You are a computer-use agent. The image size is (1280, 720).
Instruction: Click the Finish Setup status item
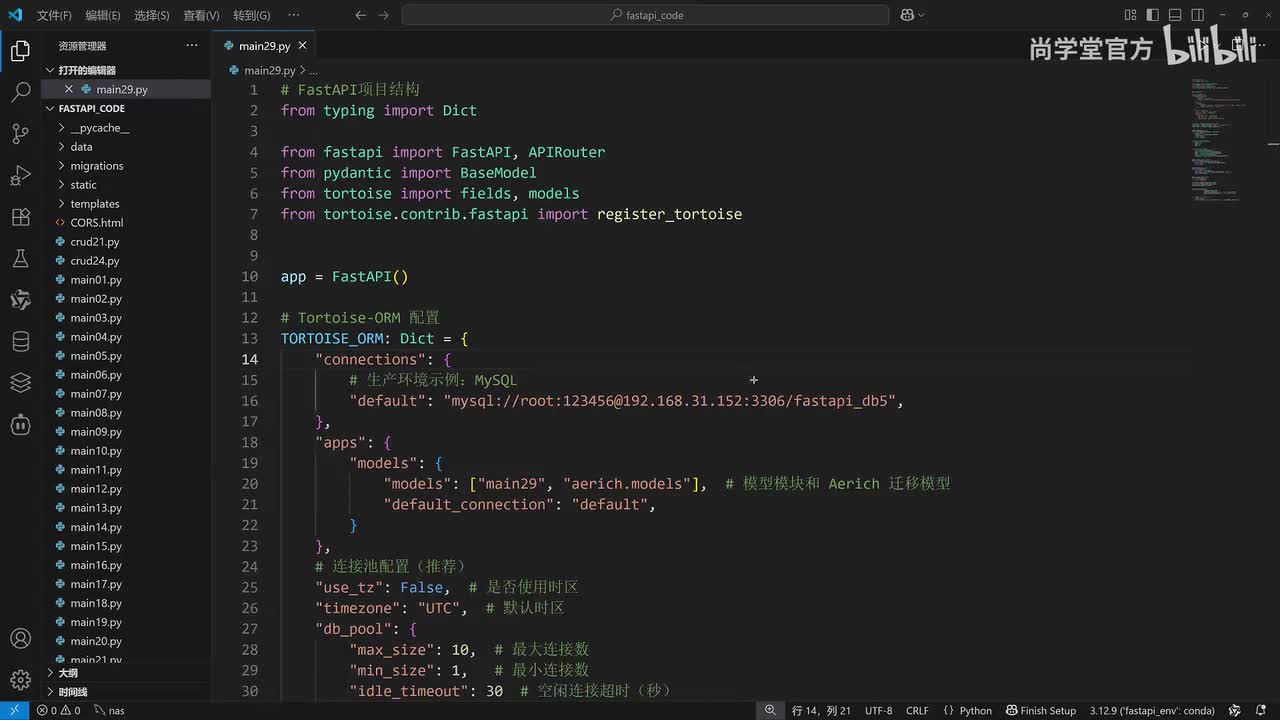click(1041, 710)
